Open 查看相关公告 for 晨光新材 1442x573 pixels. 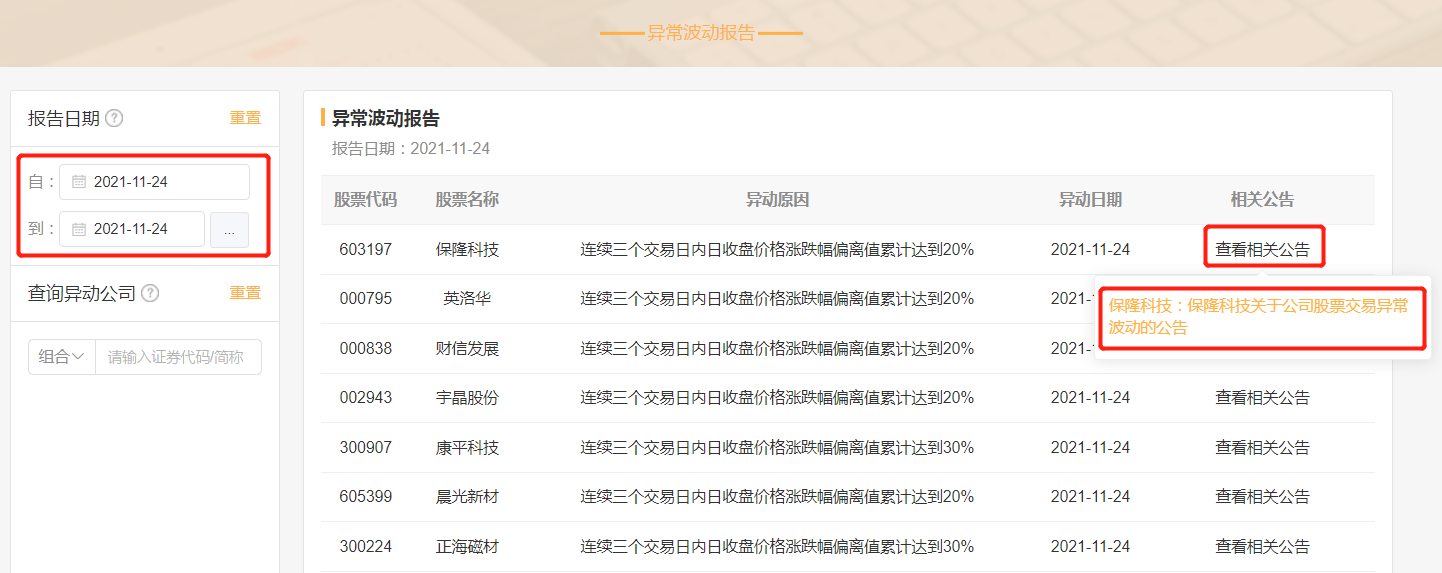[1262, 497]
